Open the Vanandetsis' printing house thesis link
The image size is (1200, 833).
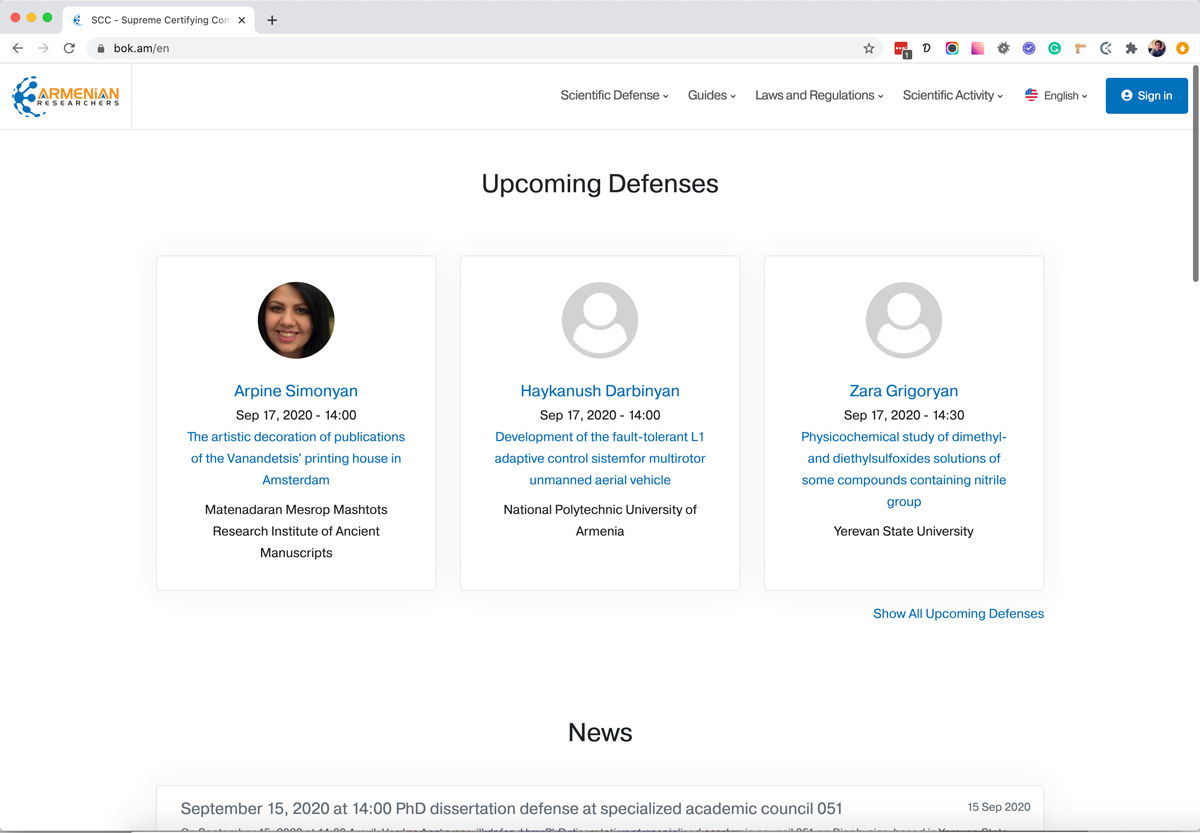296,458
